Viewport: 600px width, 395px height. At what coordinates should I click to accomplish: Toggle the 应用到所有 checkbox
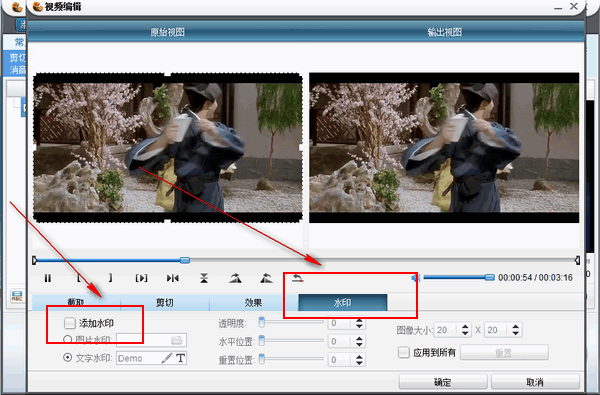point(404,352)
